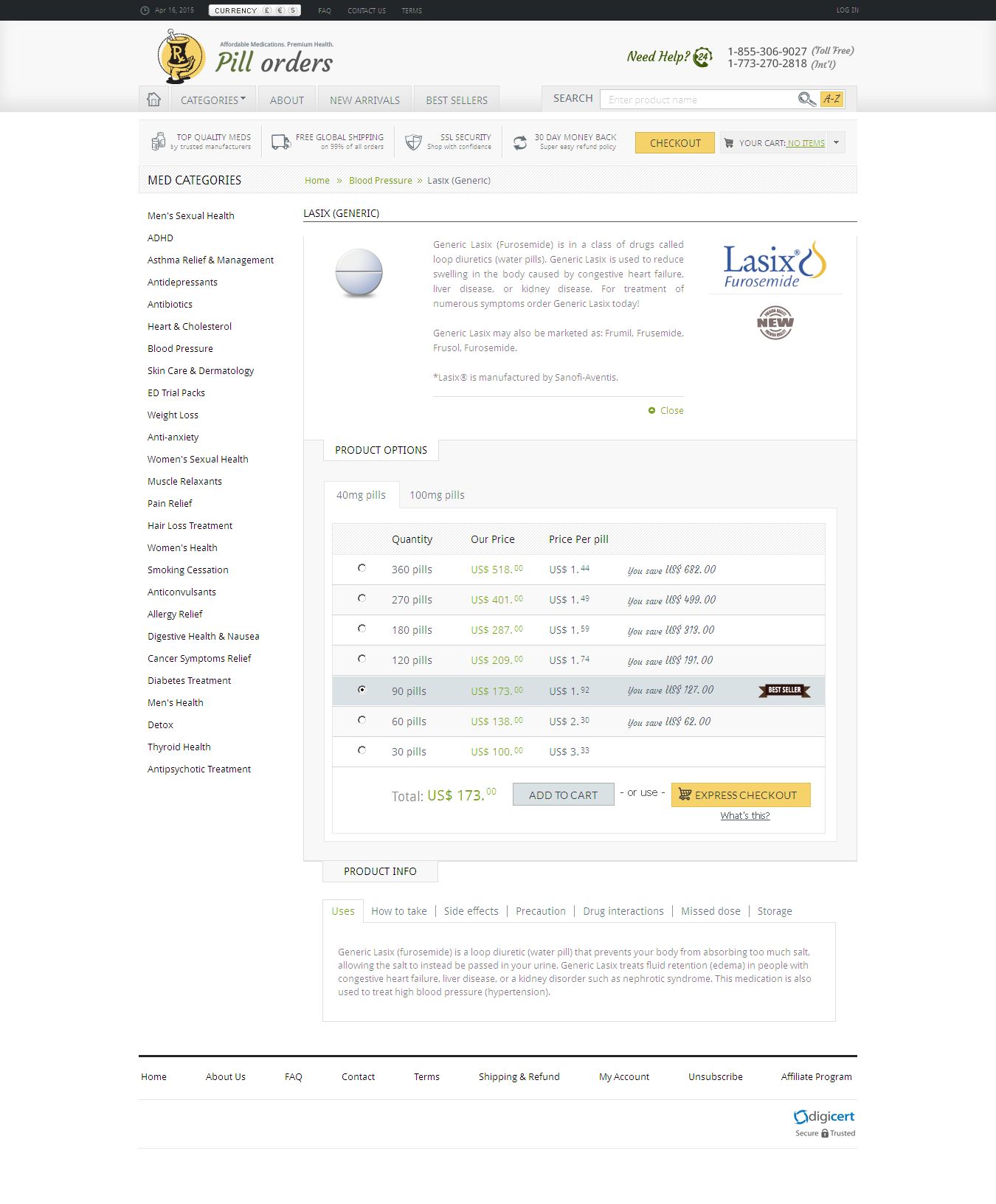
Task: Select the pound currency icon
Action: tap(267, 10)
